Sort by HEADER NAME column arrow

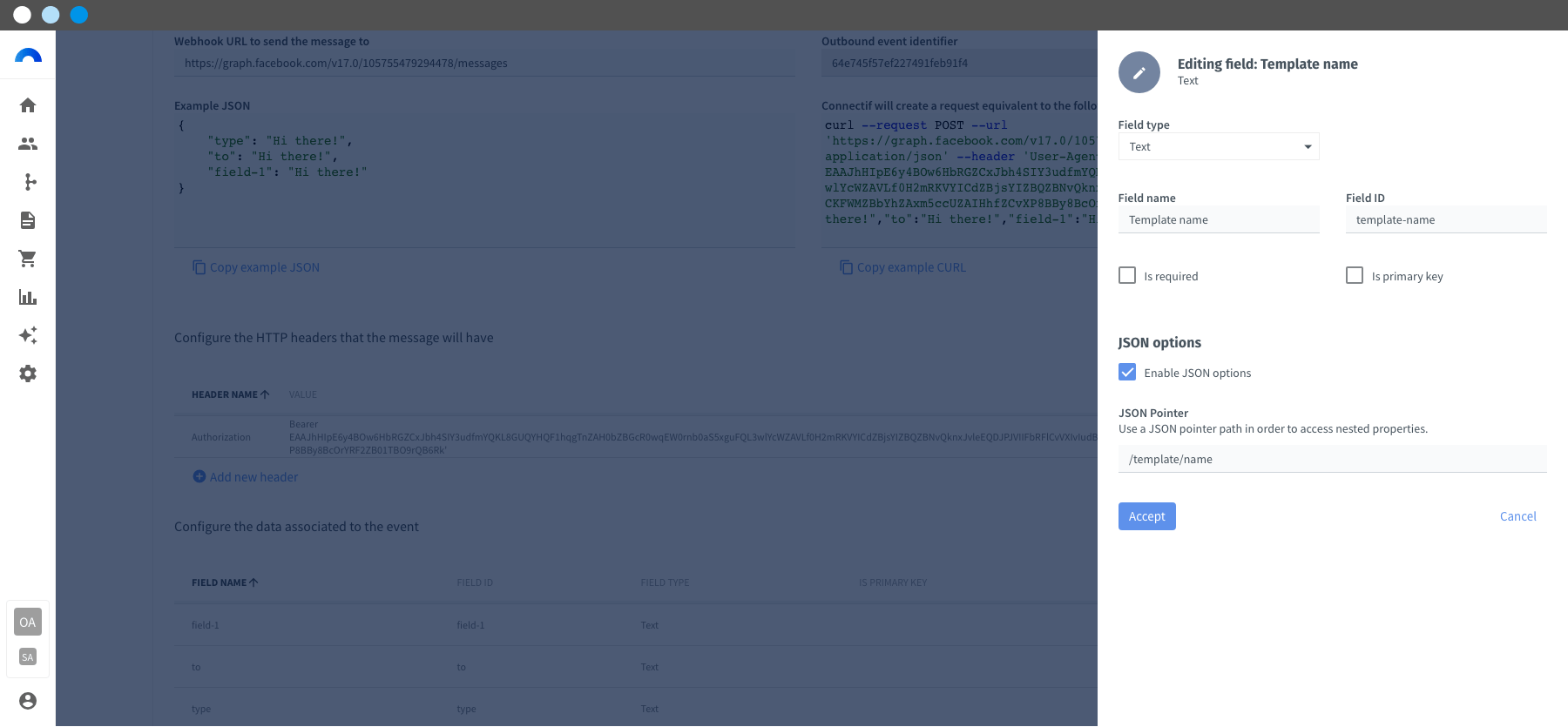pos(266,394)
